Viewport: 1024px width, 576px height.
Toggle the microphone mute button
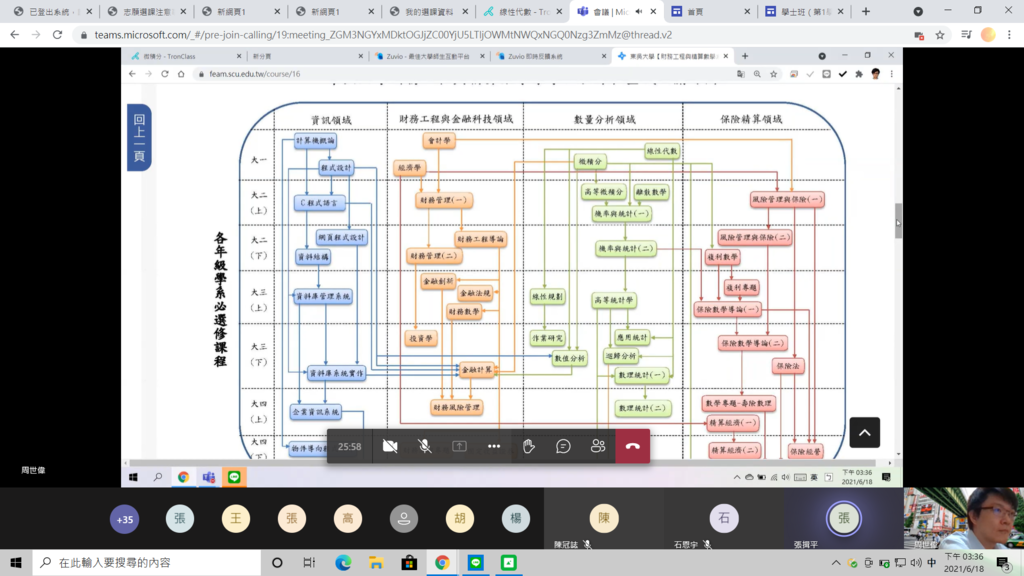[x=425, y=446]
